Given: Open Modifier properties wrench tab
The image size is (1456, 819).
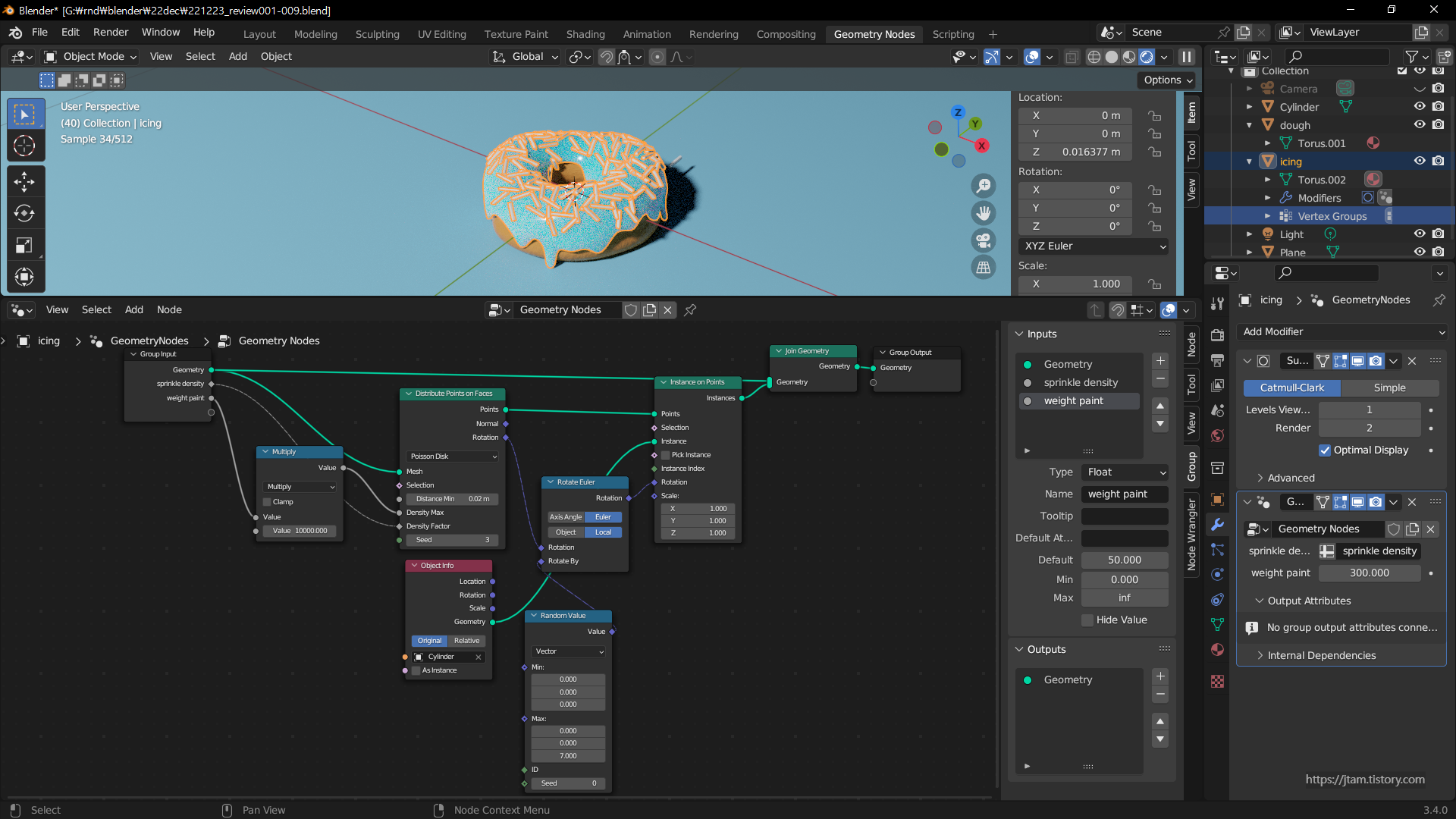Looking at the screenshot, I should pyautogui.click(x=1218, y=525).
